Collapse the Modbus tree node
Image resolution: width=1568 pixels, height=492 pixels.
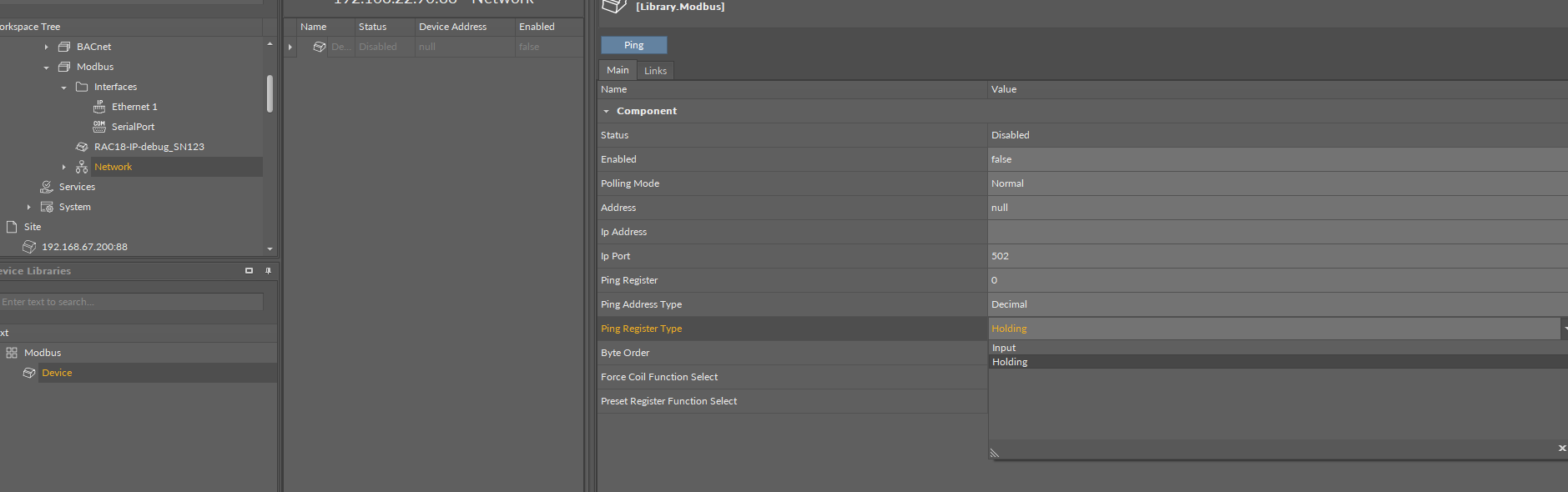[x=46, y=68]
